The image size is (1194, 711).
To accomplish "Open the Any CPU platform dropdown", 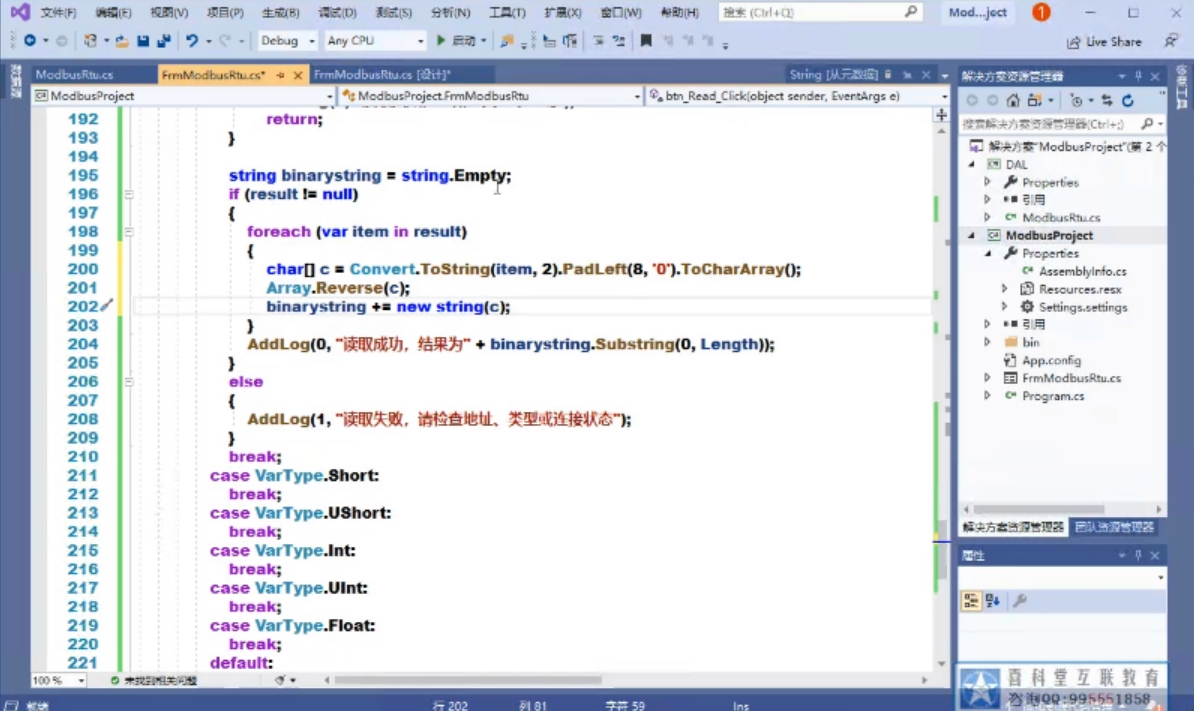I will click(x=374, y=41).
